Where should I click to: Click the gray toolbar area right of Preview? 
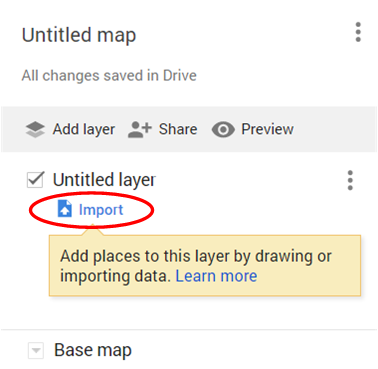pos(335,129)
